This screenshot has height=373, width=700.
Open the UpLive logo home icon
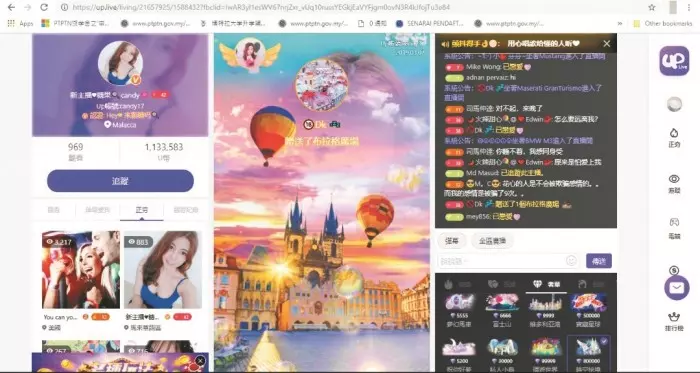(x=674, y=61)
